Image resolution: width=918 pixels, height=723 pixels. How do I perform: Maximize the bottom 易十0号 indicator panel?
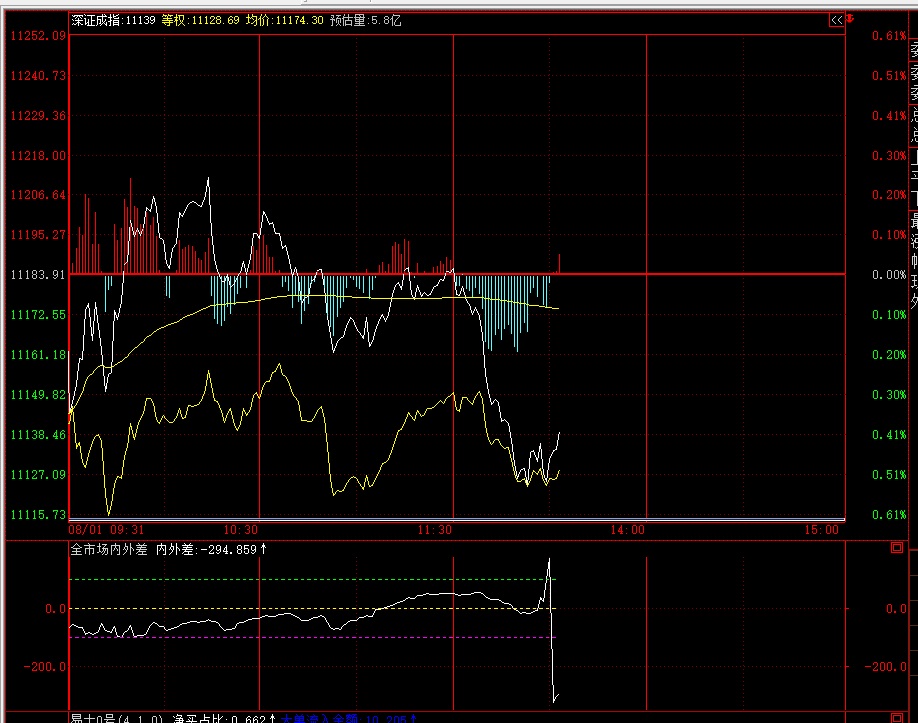tap(896, 717)
